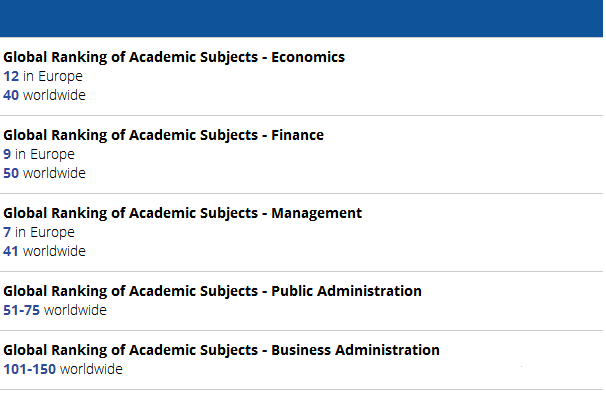Select "worldwide" text beside 51-75

click(x=75, y=310)
